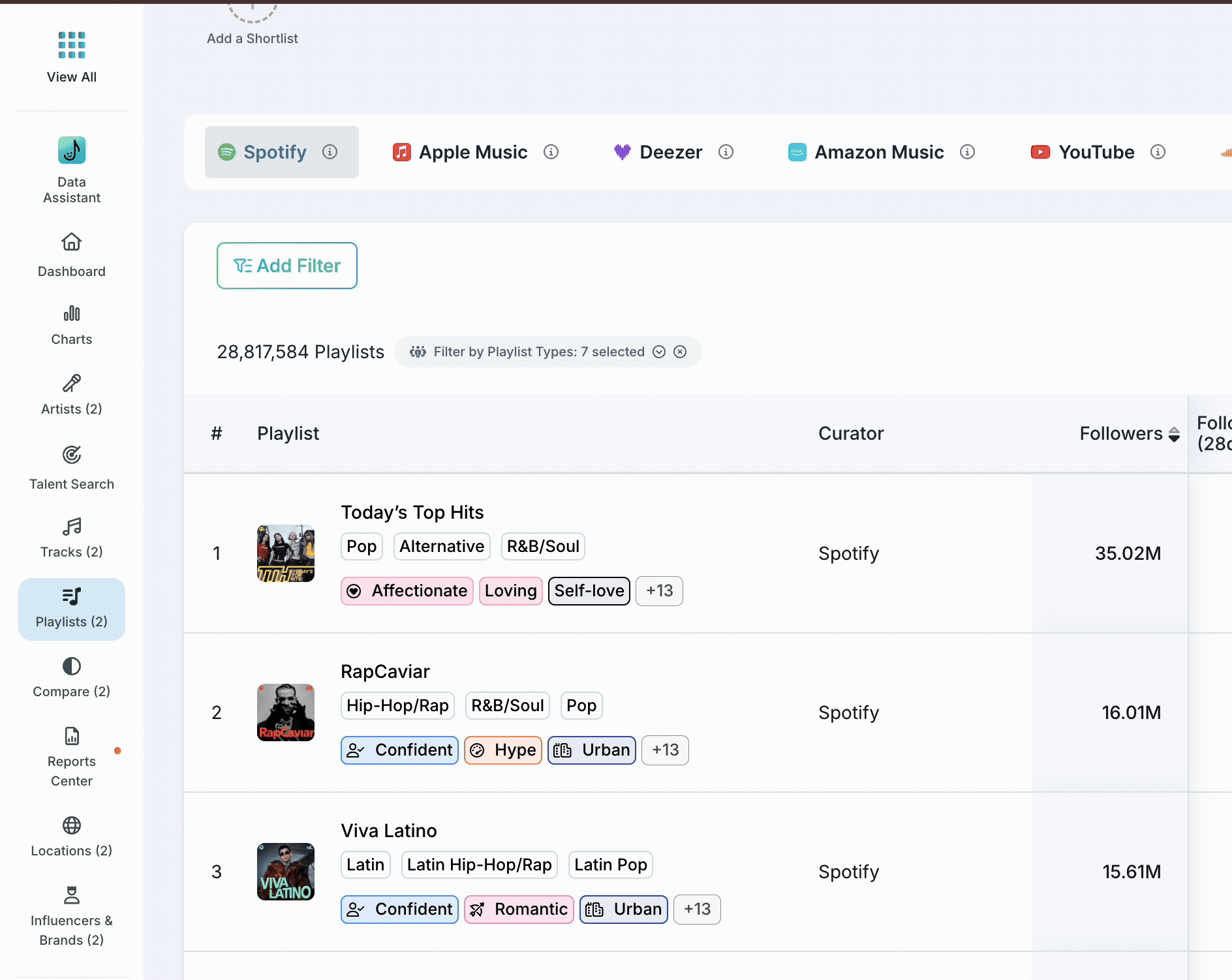The image size is (1232, 980).
Task: Switch to Amazon Music tab
Action: 866,152
